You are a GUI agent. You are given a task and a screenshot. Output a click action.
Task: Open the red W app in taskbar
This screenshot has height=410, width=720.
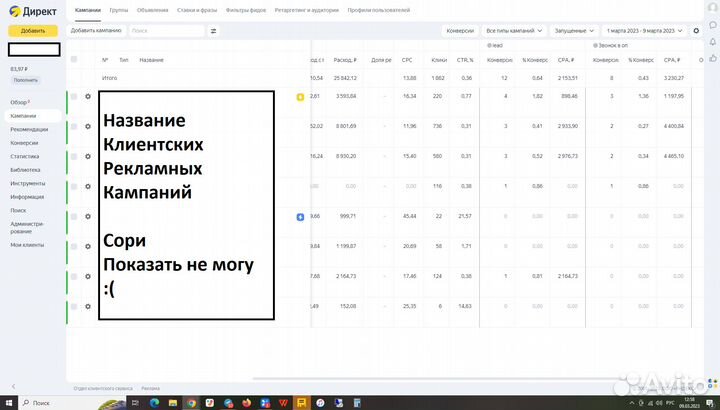point(283,403)
